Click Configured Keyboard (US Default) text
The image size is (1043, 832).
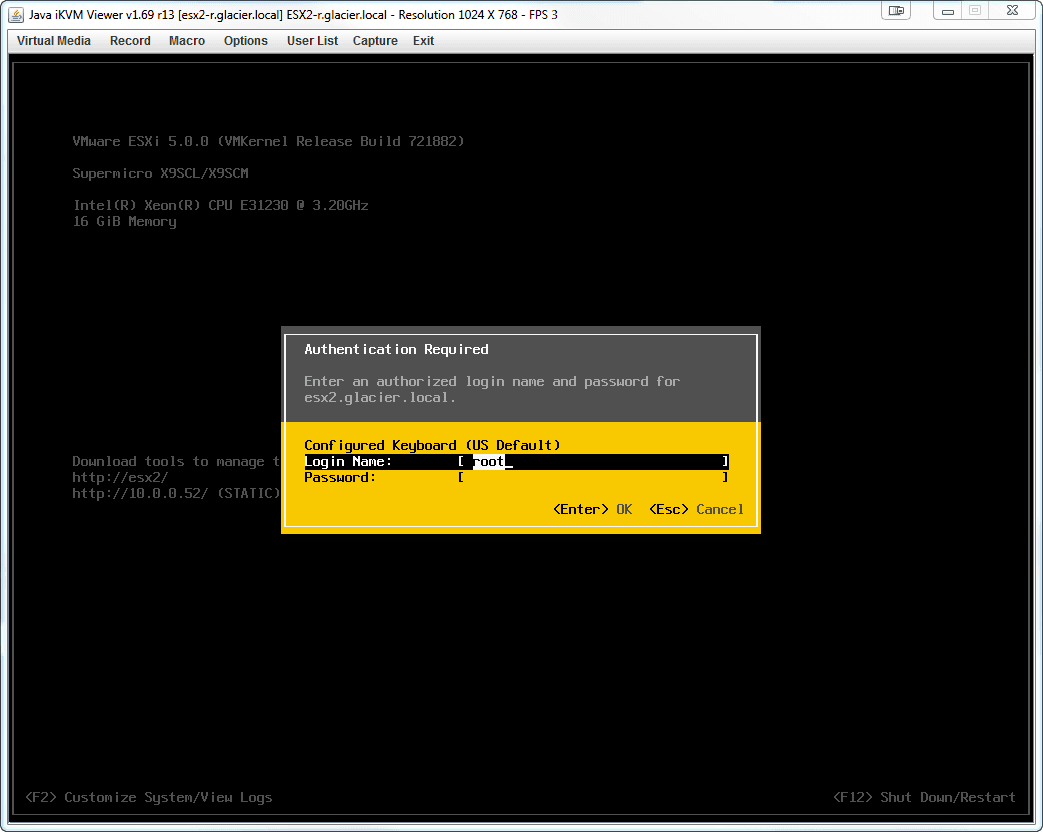432,446
